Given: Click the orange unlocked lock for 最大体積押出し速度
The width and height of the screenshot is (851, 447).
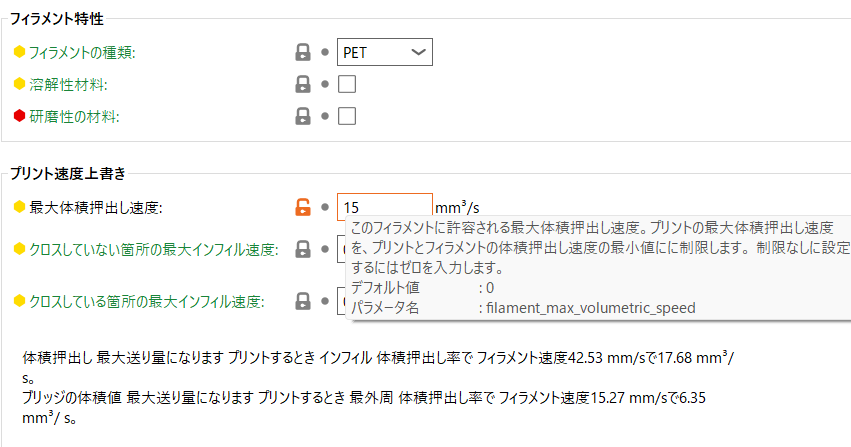Looking at the screenshot, I should tap(302, 208).
